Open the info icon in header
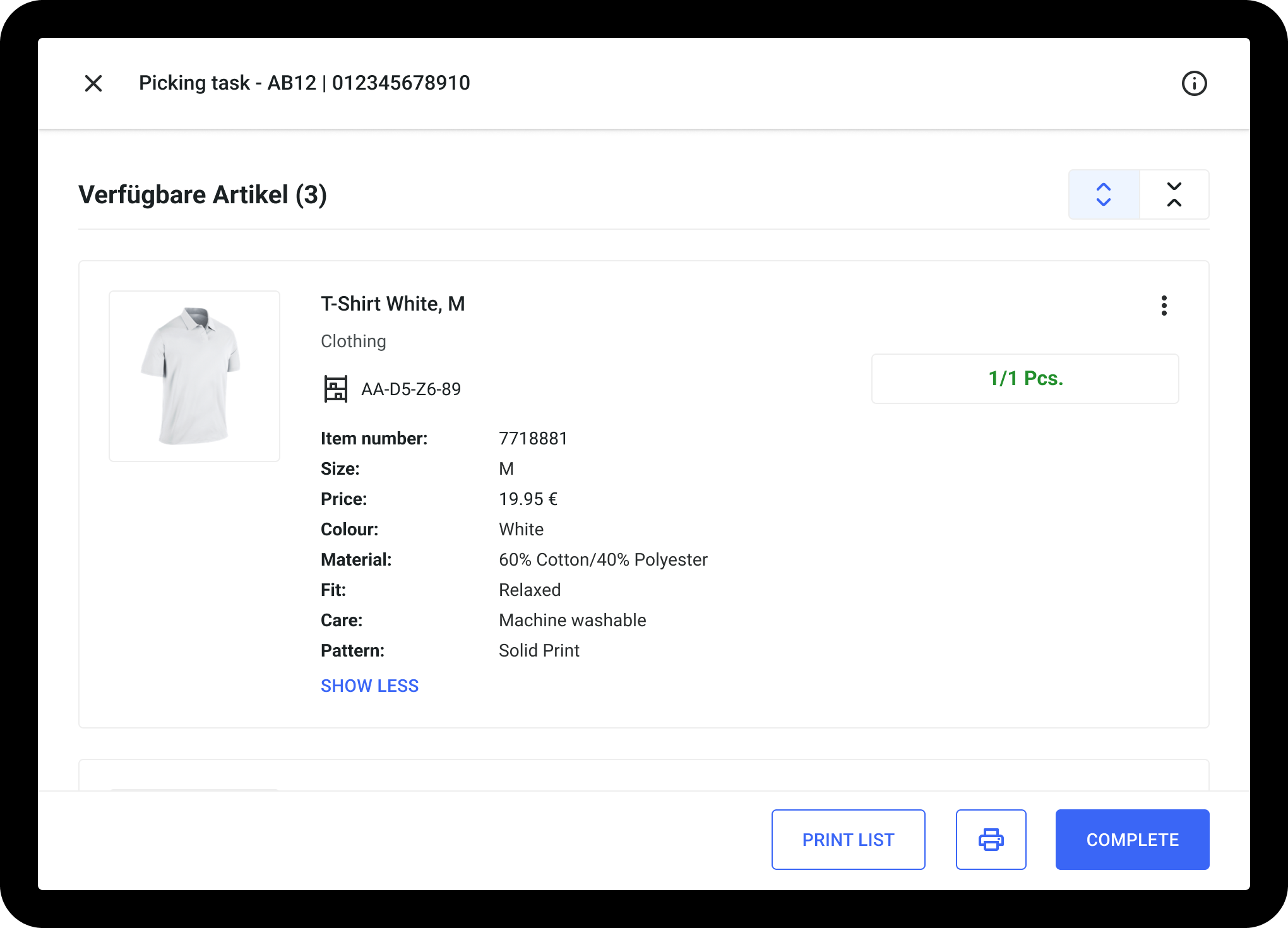The height and width of the screenshot is (928, 1288). (x=1193, y=83)
